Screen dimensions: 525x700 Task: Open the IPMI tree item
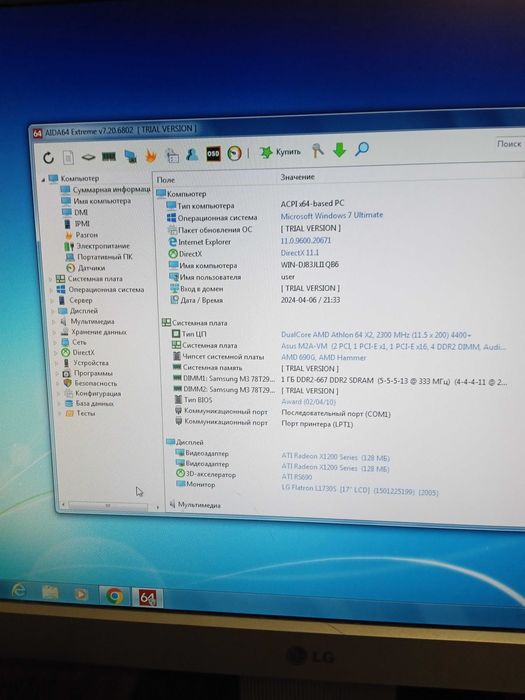[76, 223]
